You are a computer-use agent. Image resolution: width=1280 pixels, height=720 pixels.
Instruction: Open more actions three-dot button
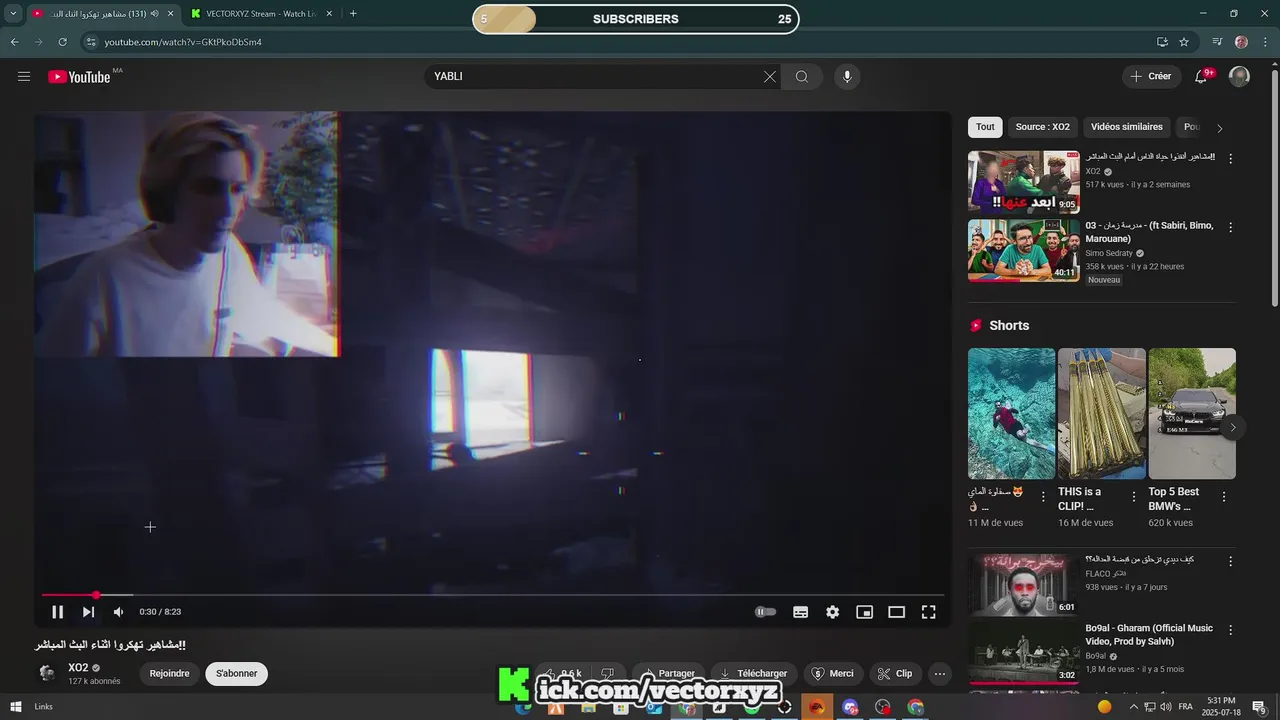[x=939, y=674]
